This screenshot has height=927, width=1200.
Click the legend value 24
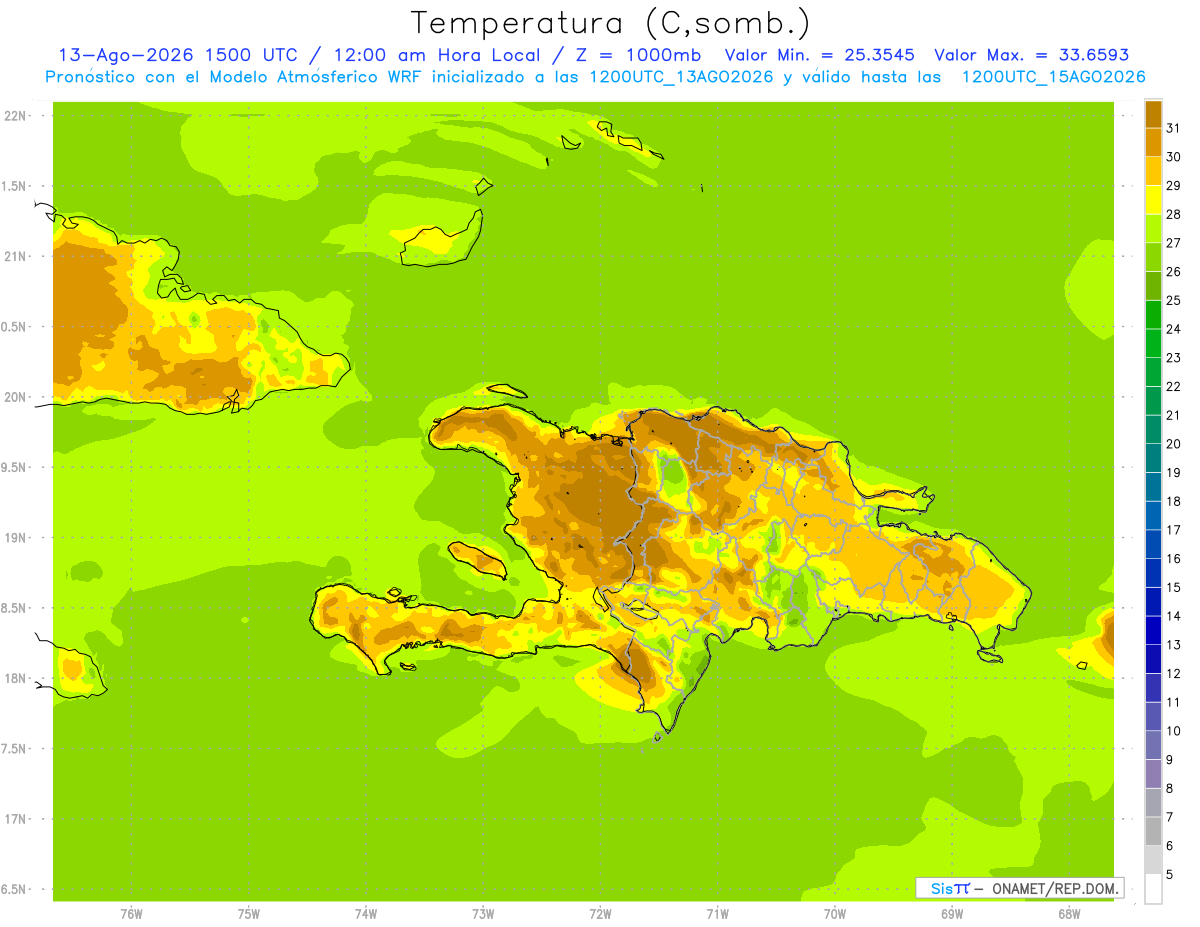(x=1173, y=329)
